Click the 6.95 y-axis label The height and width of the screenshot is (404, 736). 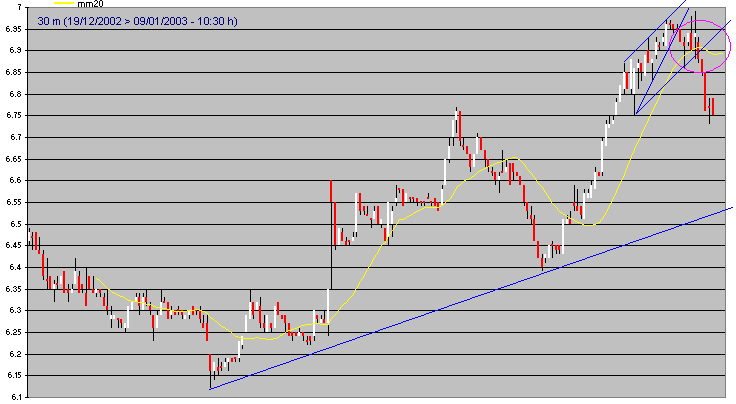click(14, 29)
